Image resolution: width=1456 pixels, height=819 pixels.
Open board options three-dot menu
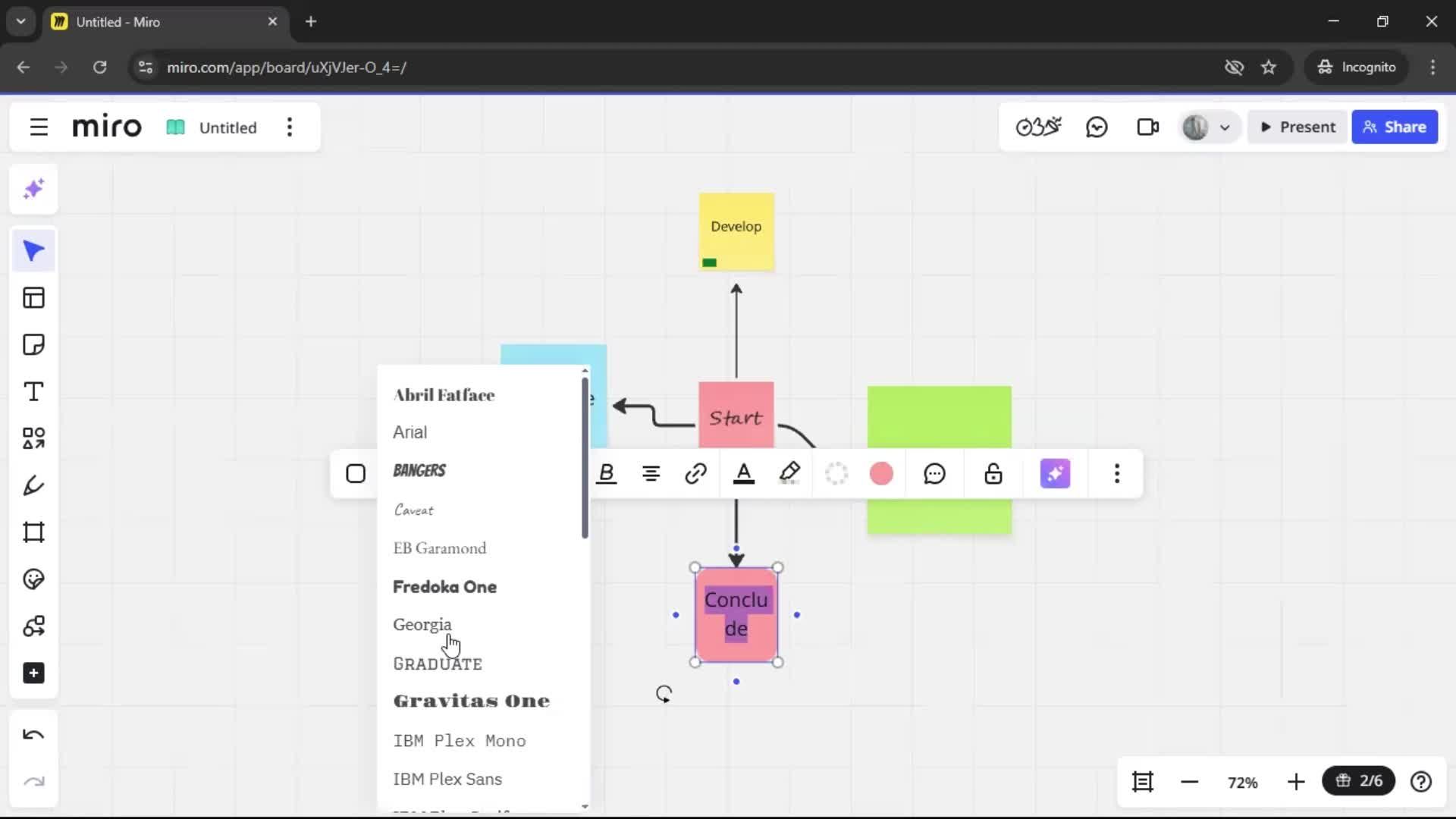coord(290,127)
